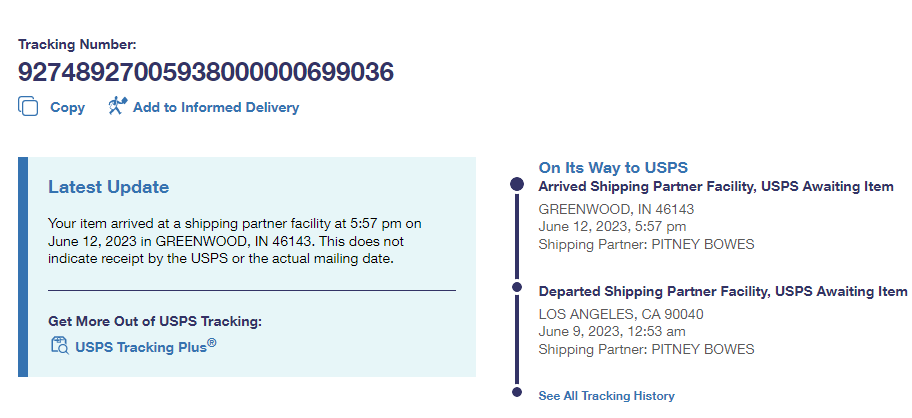This screenshot has width=912, height=418.
Task: Click the On Its Way to USPS heading
Action: pyautogui.click(x=613, y=167)
